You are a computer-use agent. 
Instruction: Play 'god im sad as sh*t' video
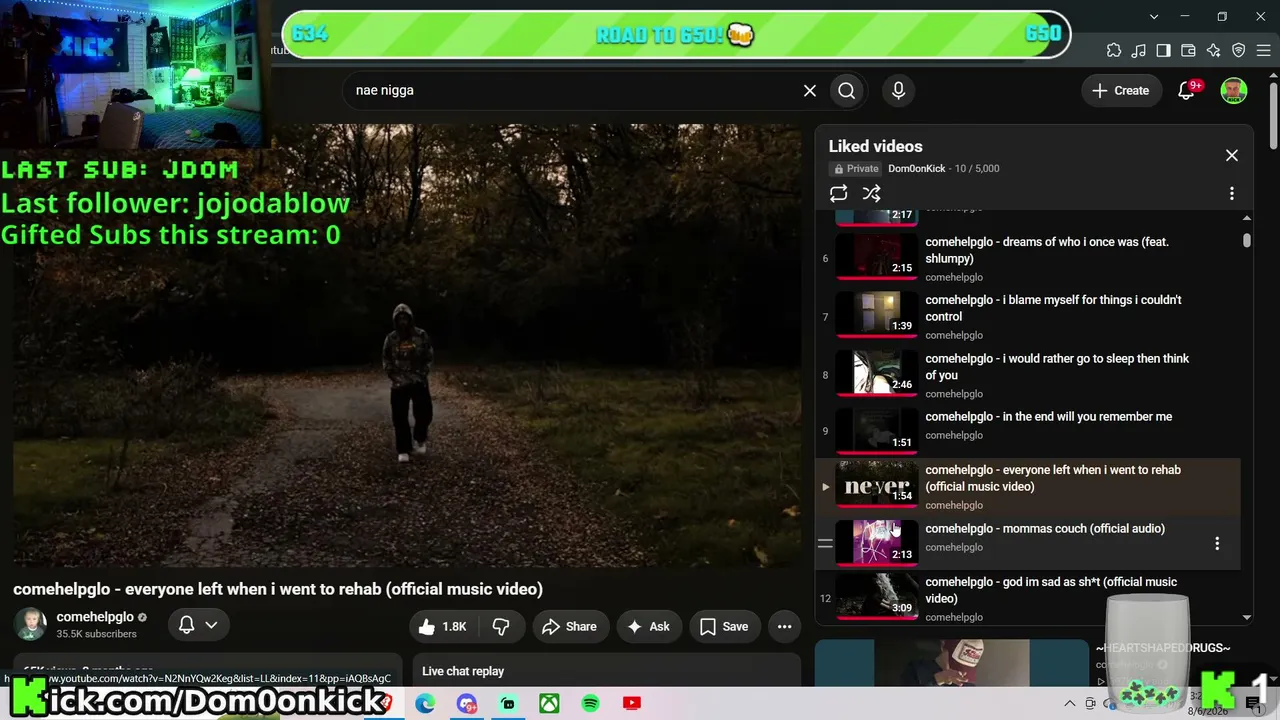click(x=1051, y=590)
